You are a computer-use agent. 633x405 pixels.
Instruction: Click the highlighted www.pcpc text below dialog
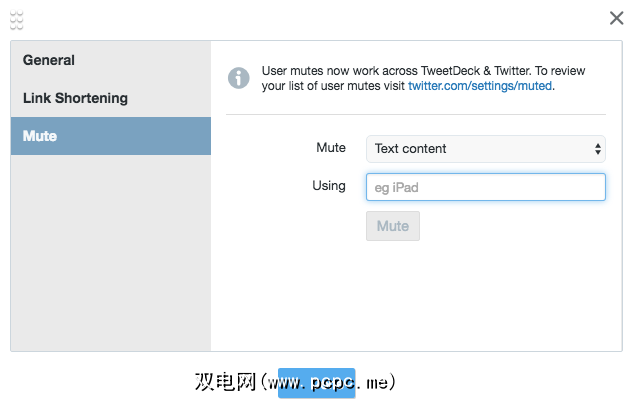click(x=316, y=383)
